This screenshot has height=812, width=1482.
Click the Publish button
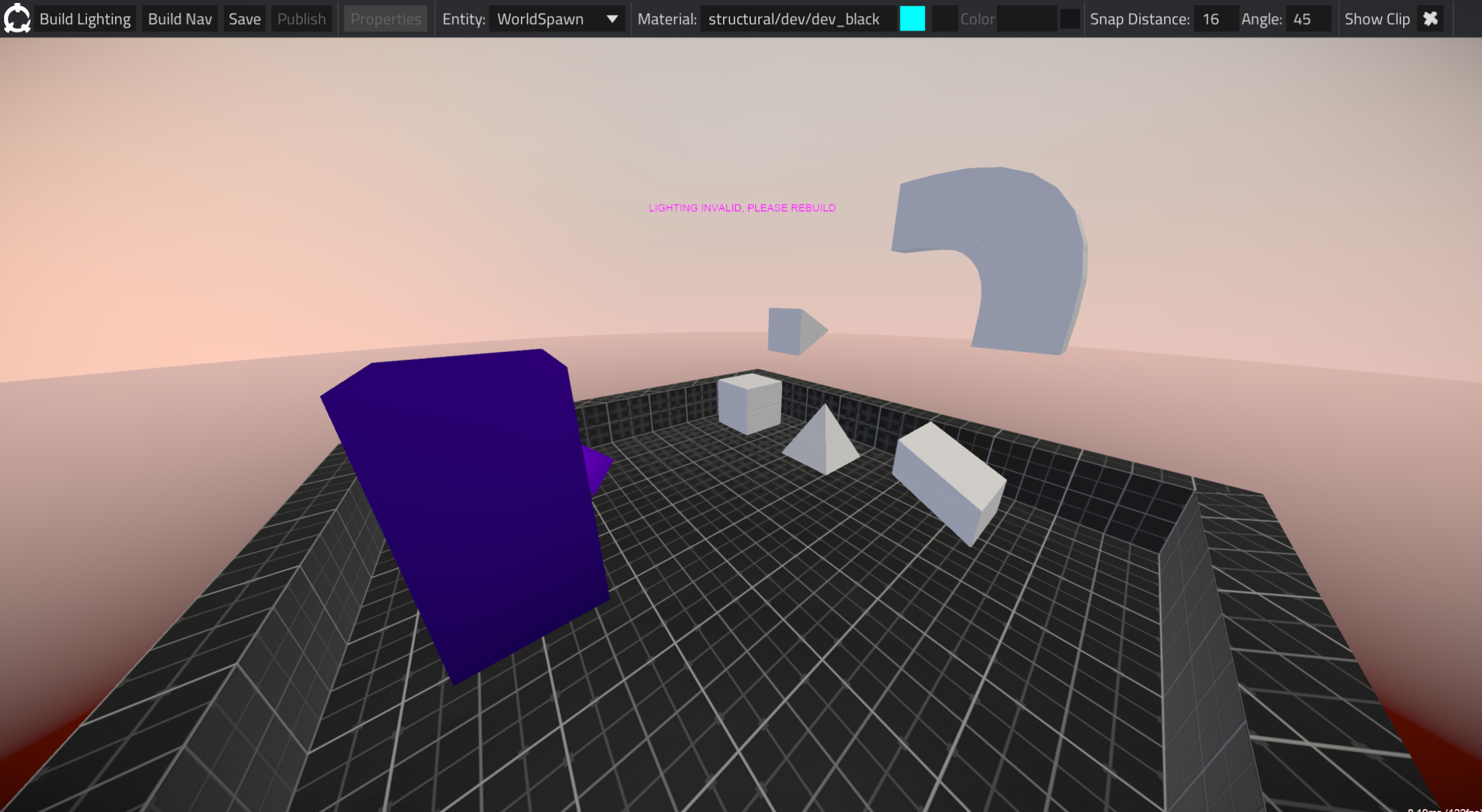pos(301,19)
